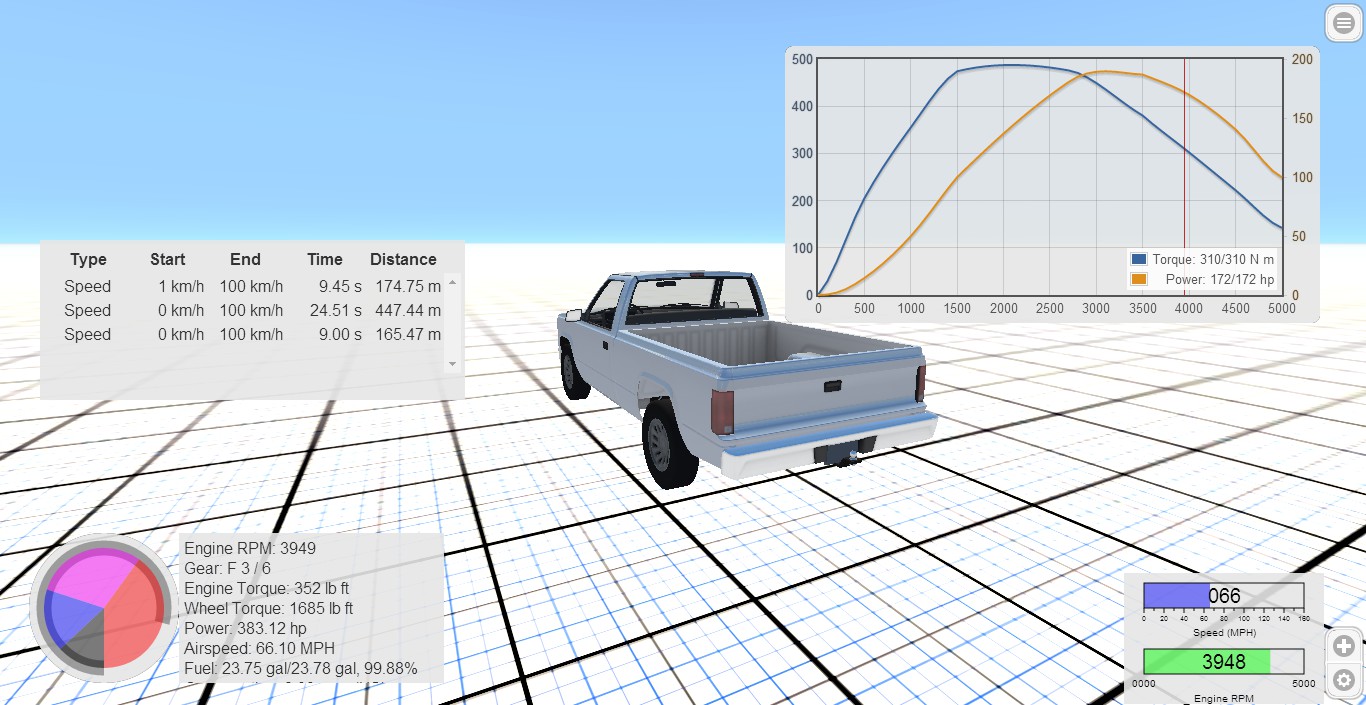Click the Engine Torque: 352 lb ft line
Image resolution: width=1366 pixels, height=705 pixels.
point(267,588)
